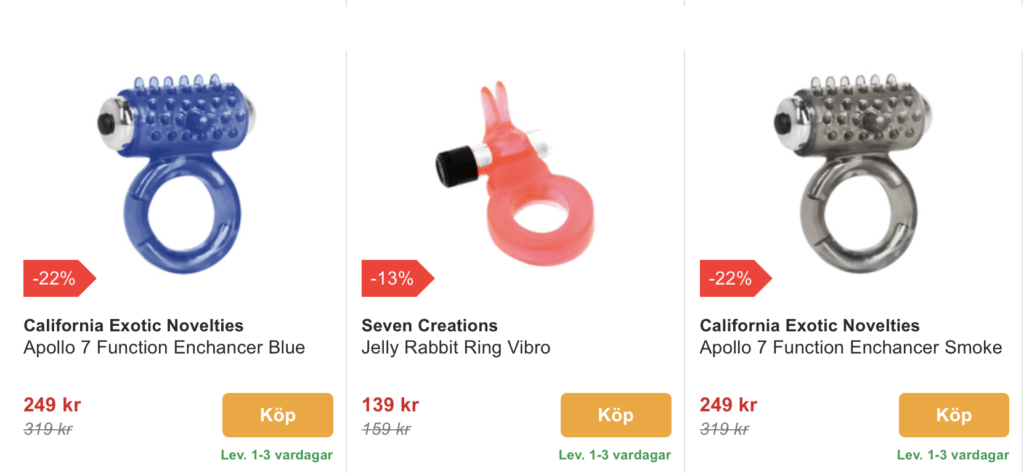Click the 249 kr price of blue Apollo
Screen dimensions: 1024x473
pos(52,405)
